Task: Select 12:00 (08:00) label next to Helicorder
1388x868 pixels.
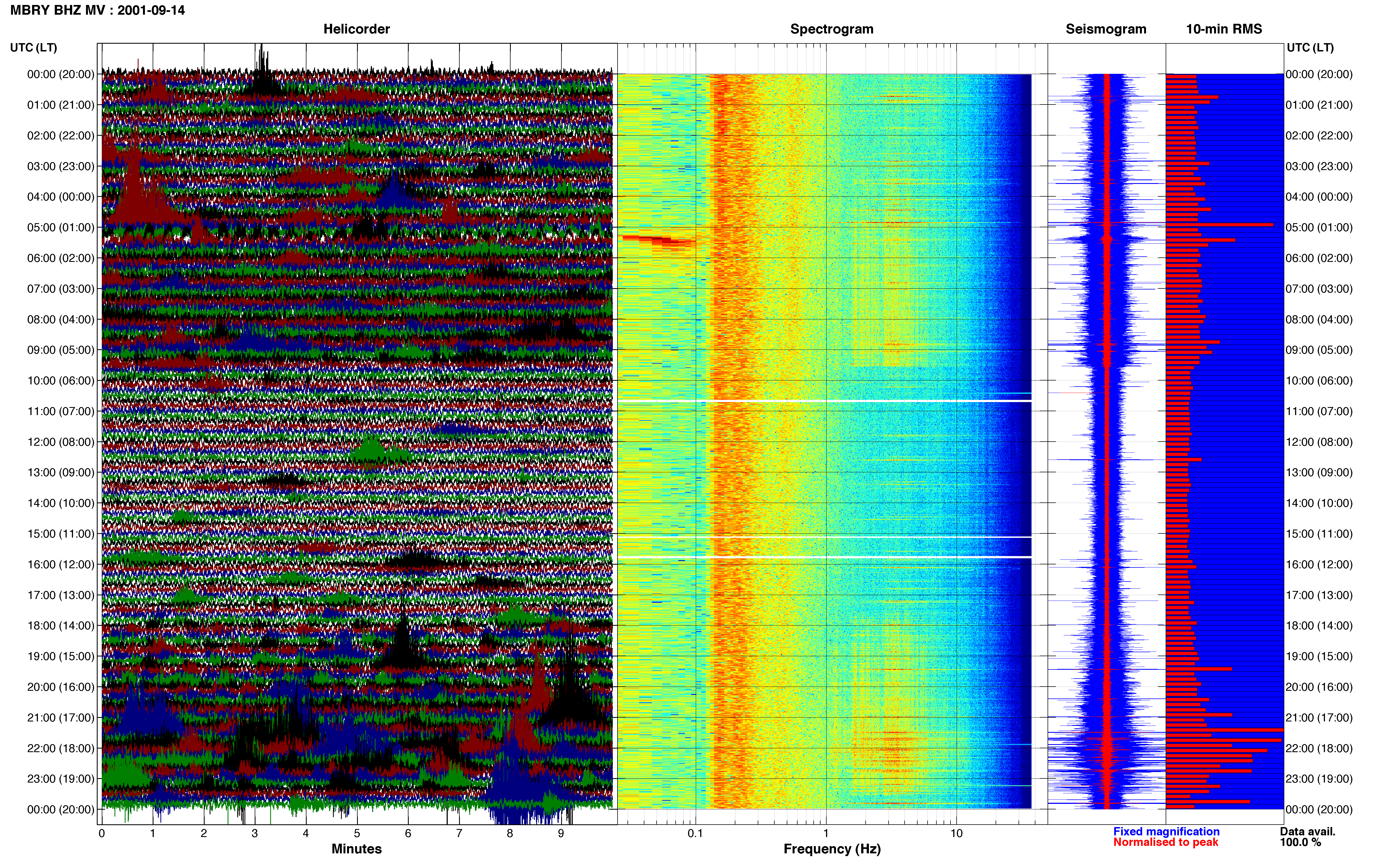Action: [x=61, y=442]
